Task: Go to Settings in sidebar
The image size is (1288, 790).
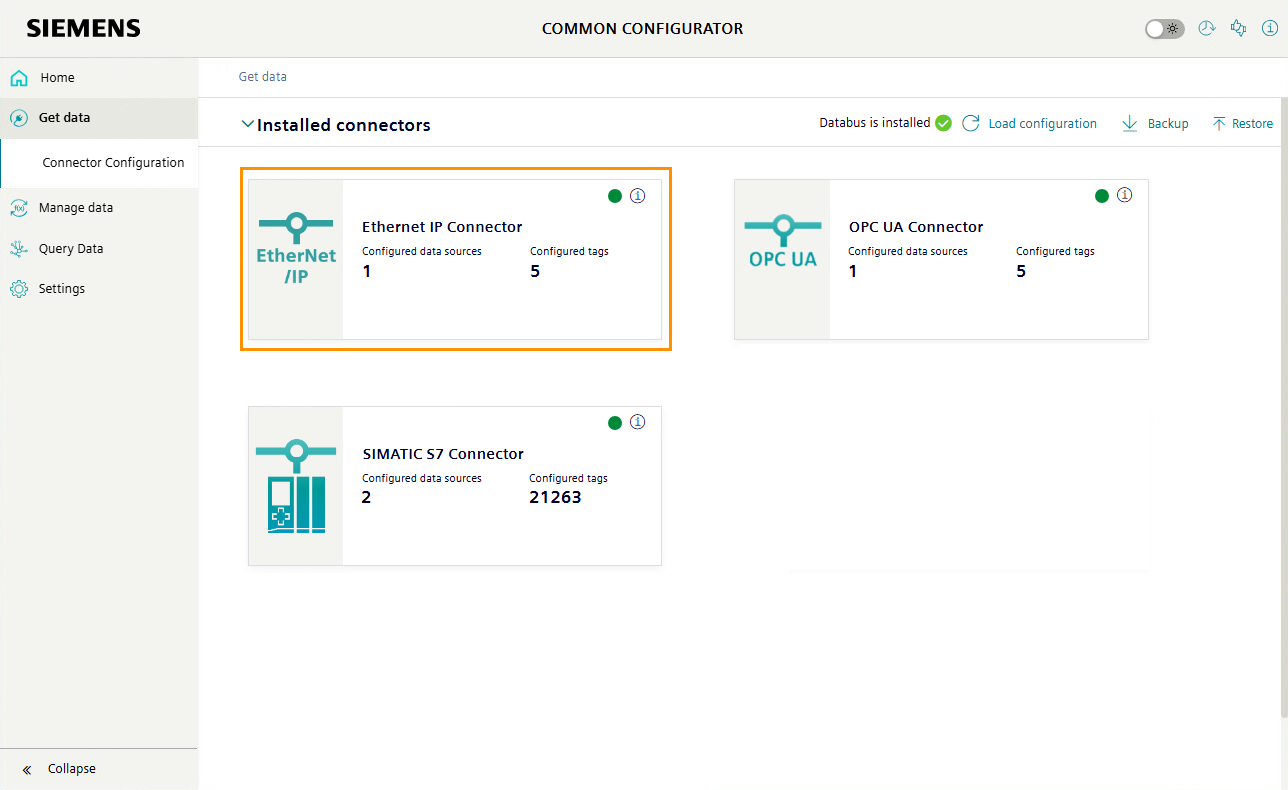Action: [61, 289]
